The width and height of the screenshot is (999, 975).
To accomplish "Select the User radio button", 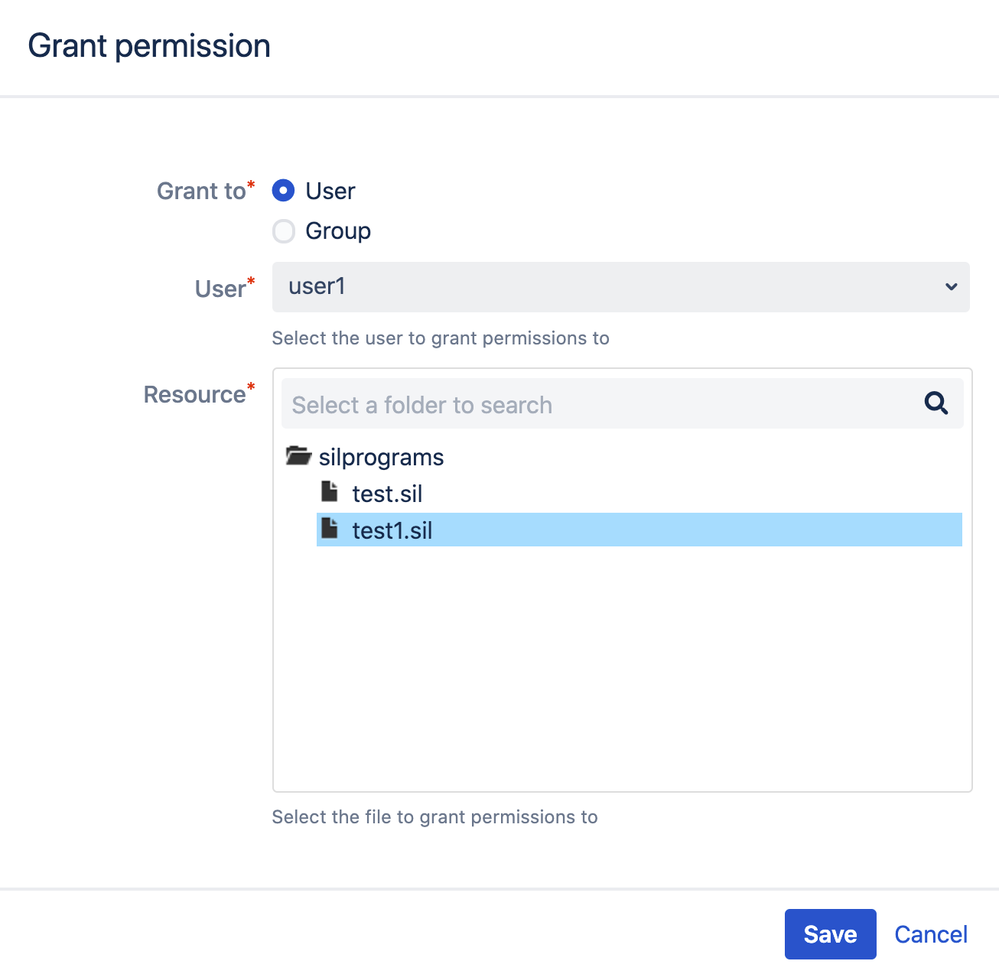I will coord(283,191).
